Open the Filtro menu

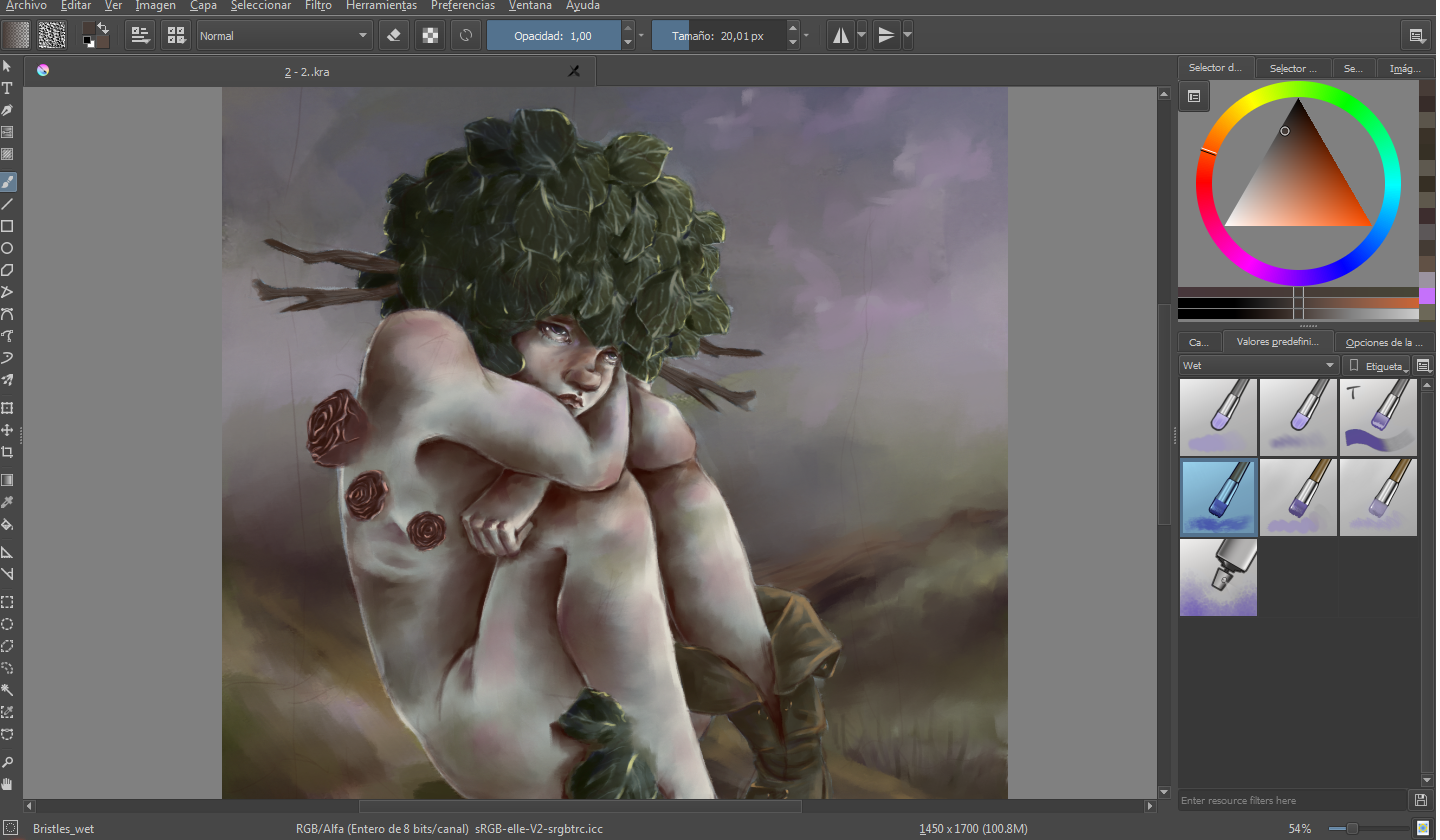(x=318, y=6)
